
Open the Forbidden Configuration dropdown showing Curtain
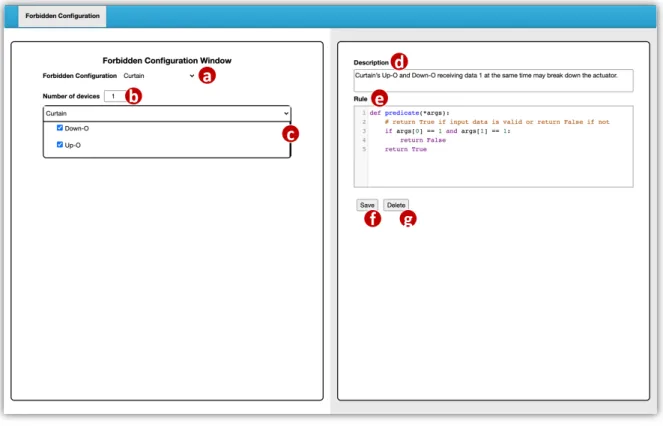(159, 76)
